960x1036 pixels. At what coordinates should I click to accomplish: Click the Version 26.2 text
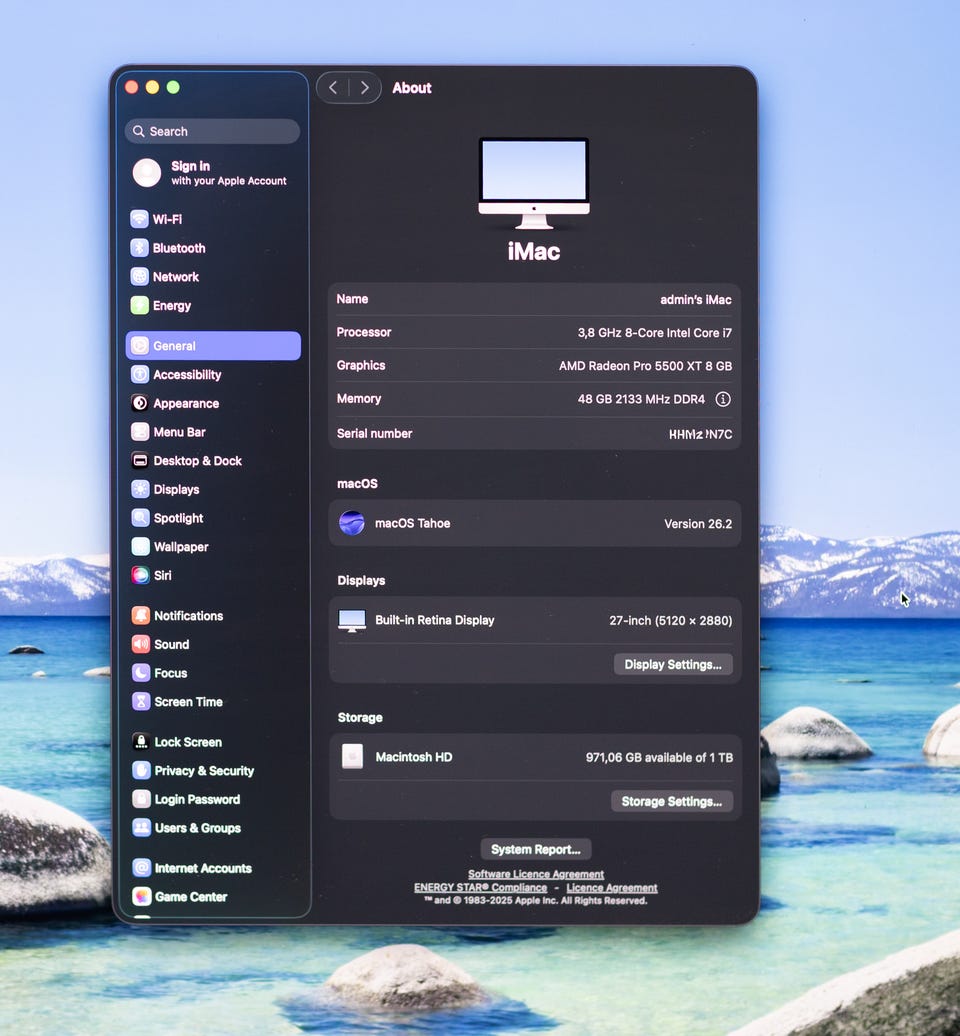tap(698, 524)
